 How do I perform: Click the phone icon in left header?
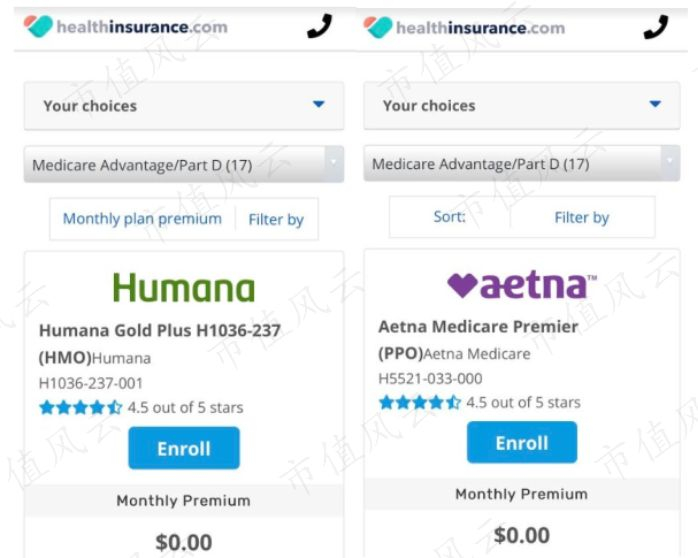[319, 27]
